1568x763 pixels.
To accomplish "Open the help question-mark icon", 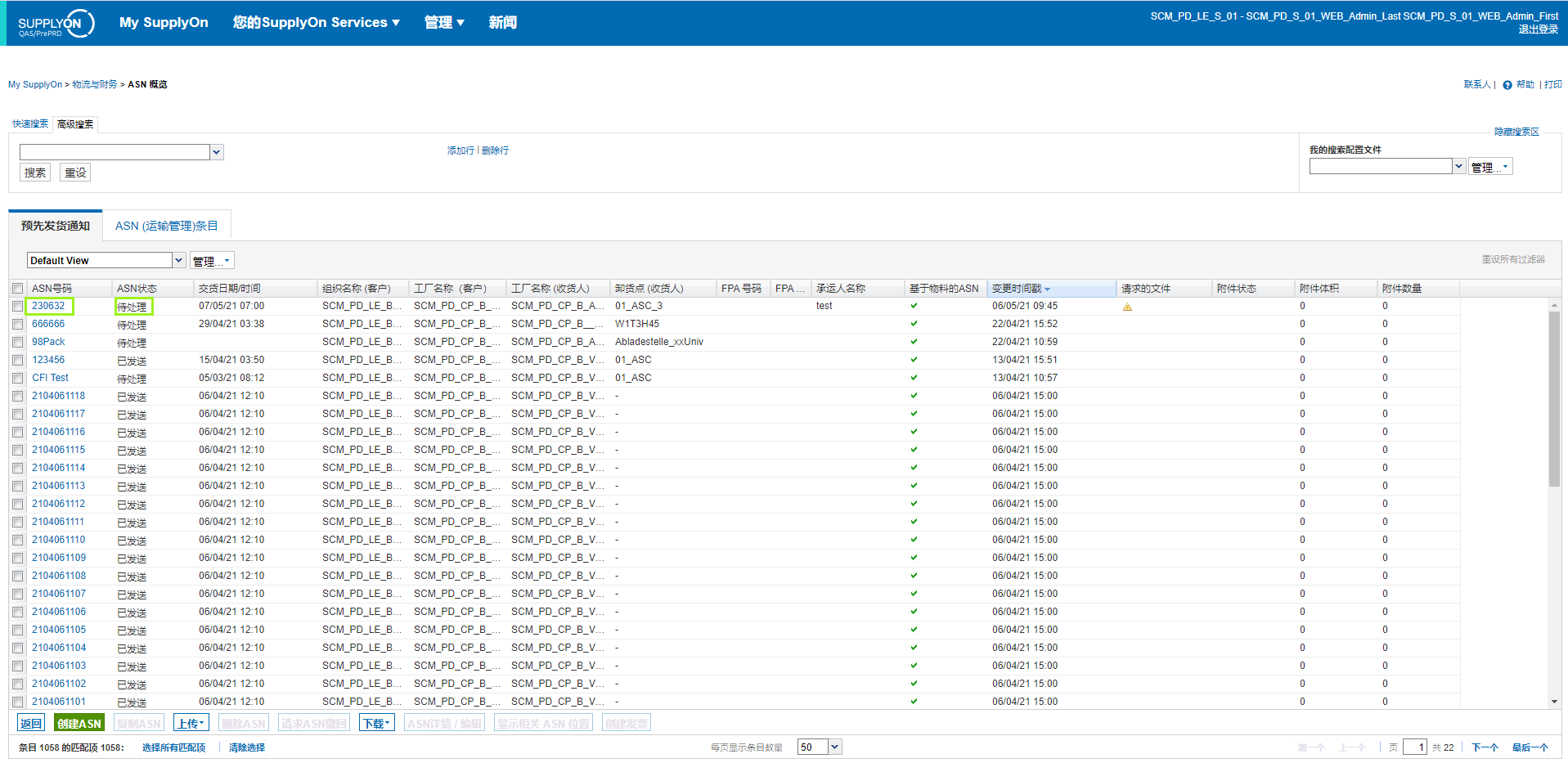I will pos(1507,85).
